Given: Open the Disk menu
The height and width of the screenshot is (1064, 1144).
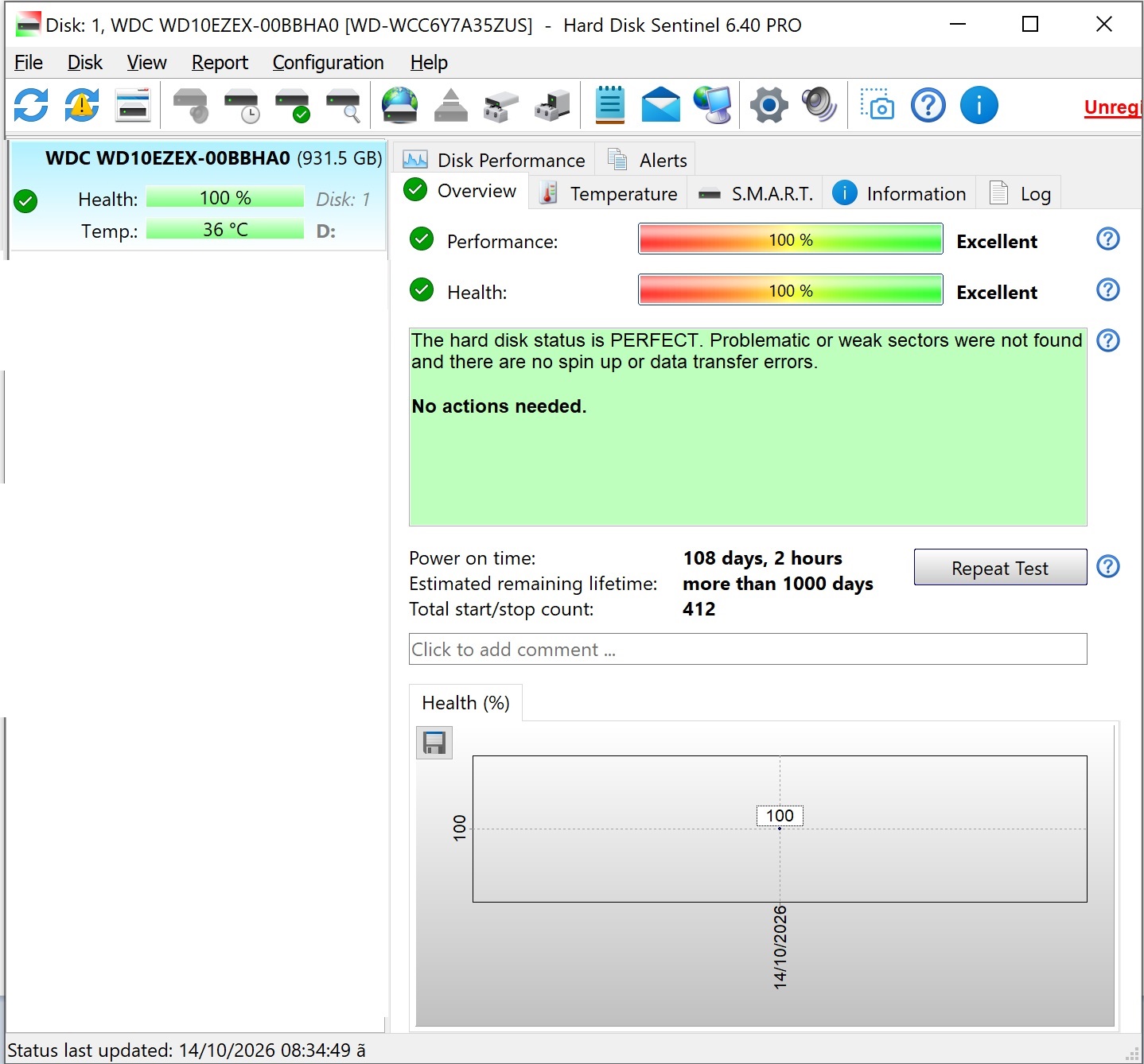Looking at the screenshot, I should (85, 63).
